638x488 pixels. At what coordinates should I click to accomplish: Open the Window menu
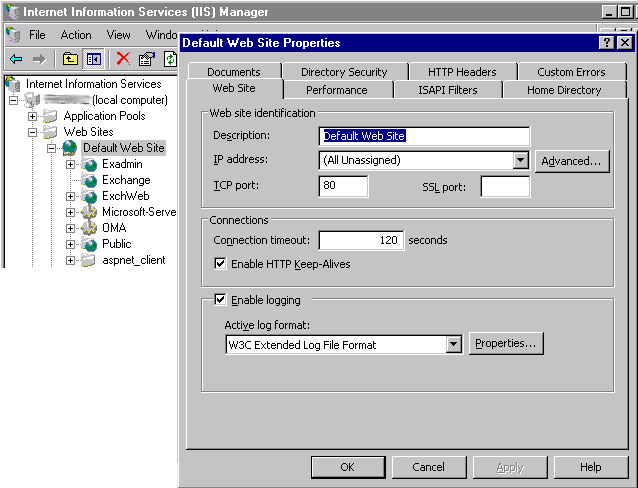162,35
